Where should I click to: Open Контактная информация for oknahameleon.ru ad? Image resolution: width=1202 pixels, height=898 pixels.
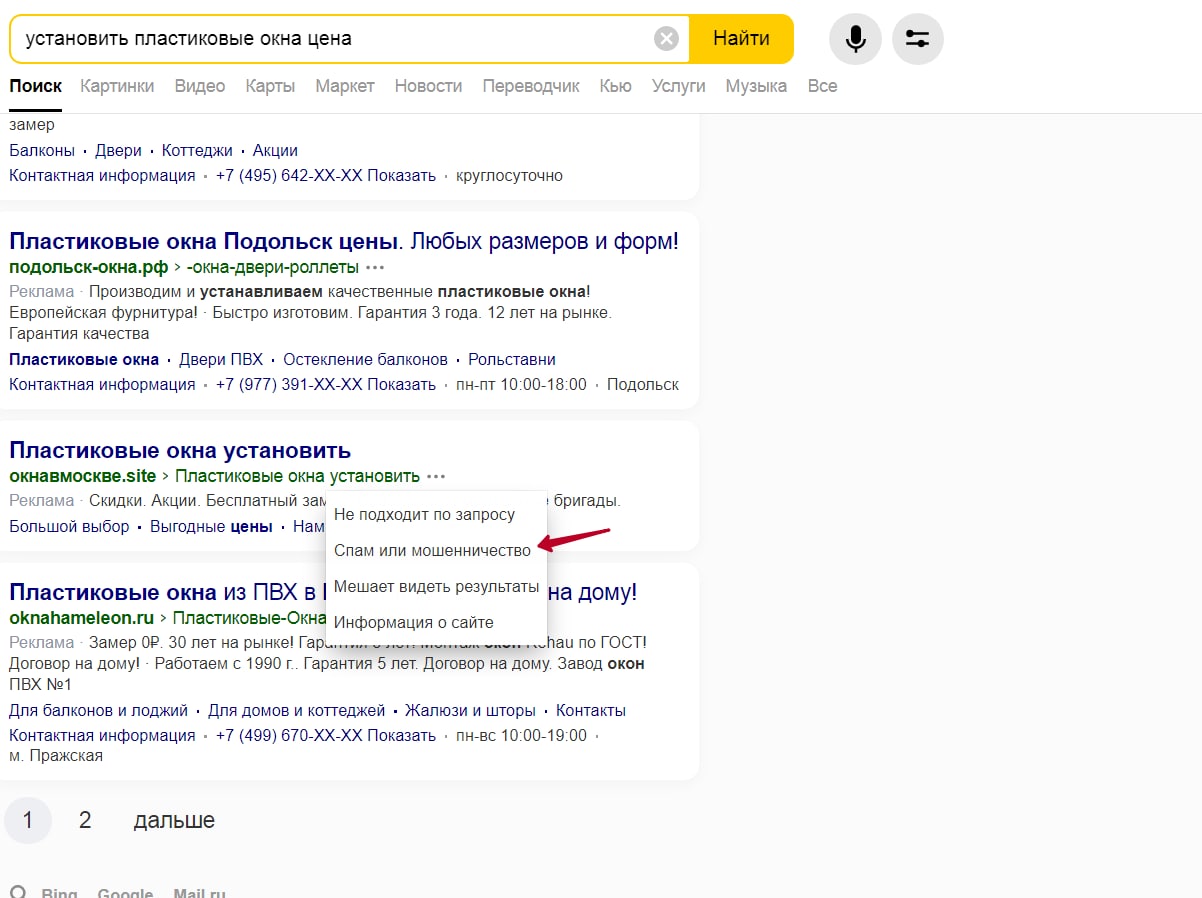click(x=102, y=736)
